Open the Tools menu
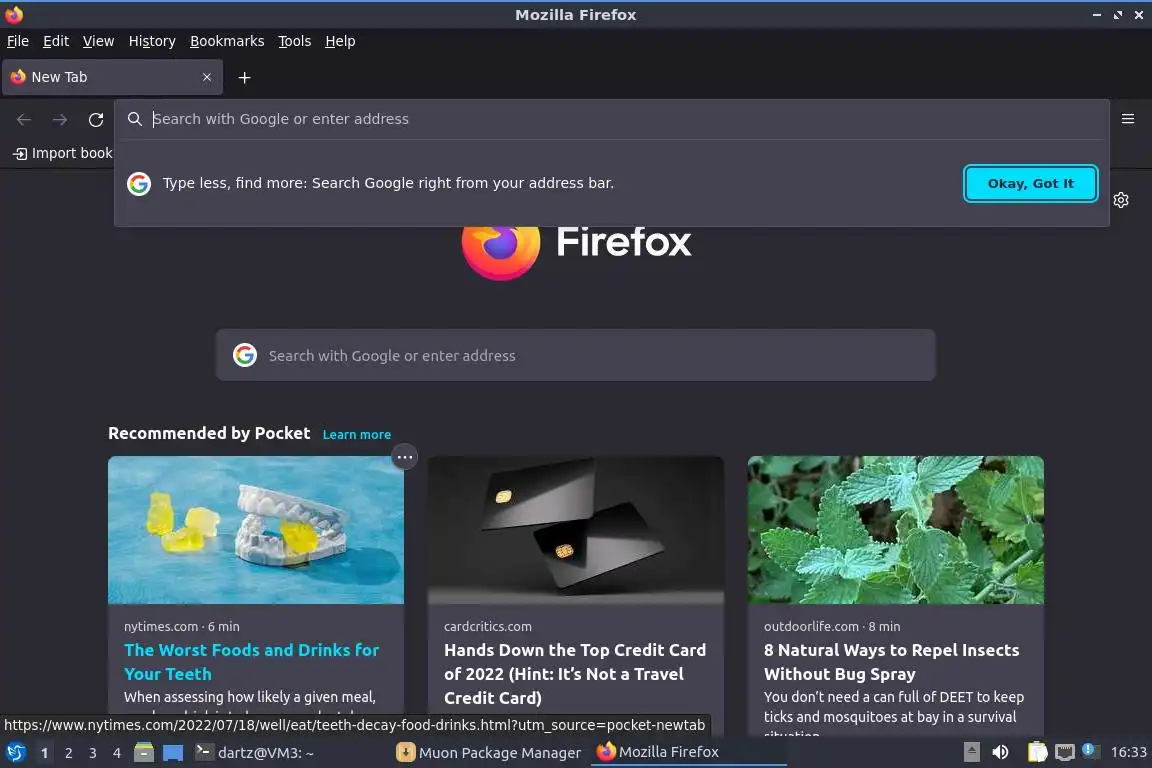Image resolution: width=1152 pixels, height=768 pixels. 295,41
